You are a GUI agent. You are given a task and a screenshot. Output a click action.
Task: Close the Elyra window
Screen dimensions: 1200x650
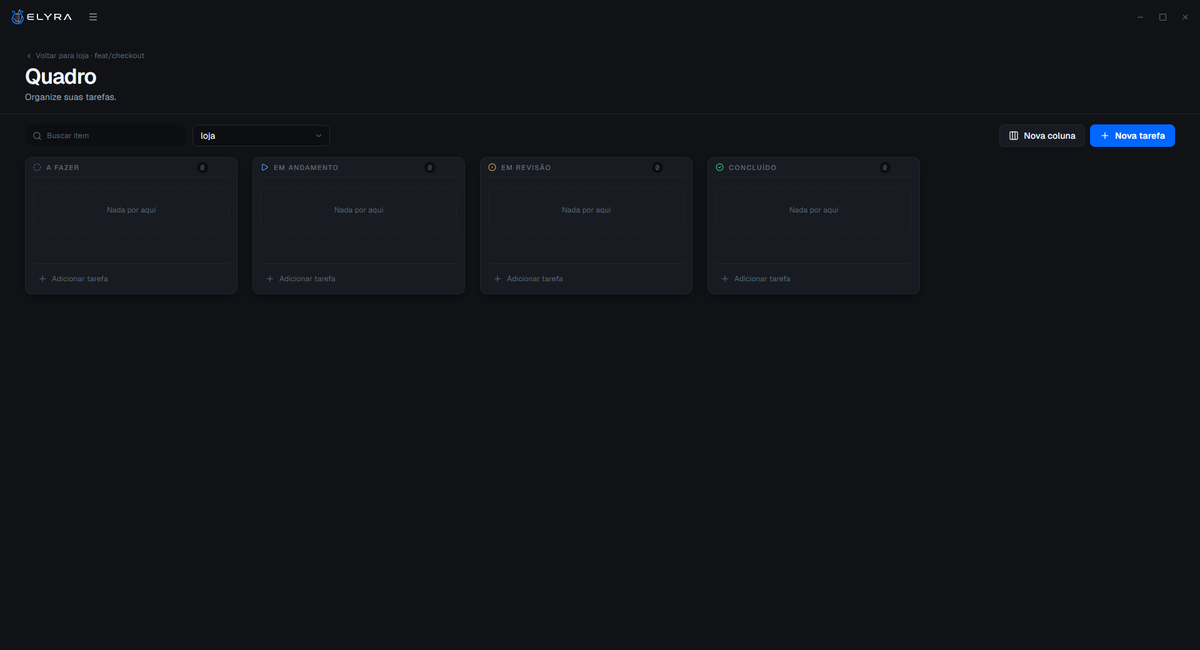1184,17
